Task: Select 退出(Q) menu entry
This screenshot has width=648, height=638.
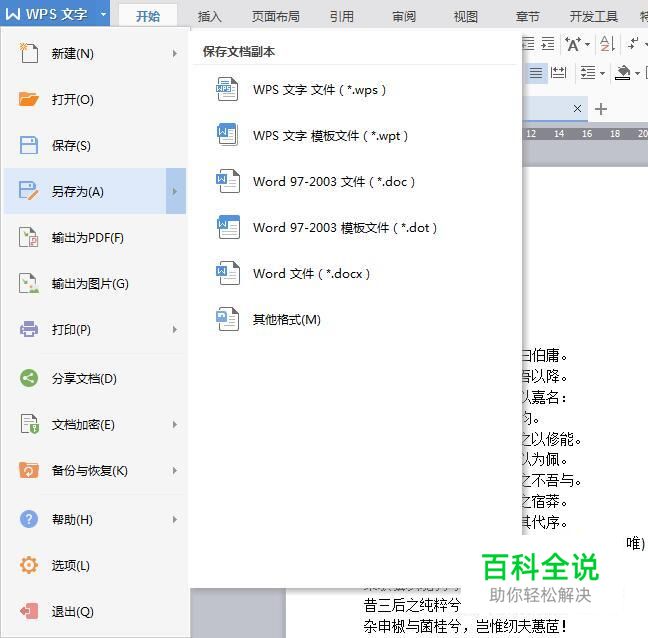Action: pyautogui.click(x=95, y=611)
